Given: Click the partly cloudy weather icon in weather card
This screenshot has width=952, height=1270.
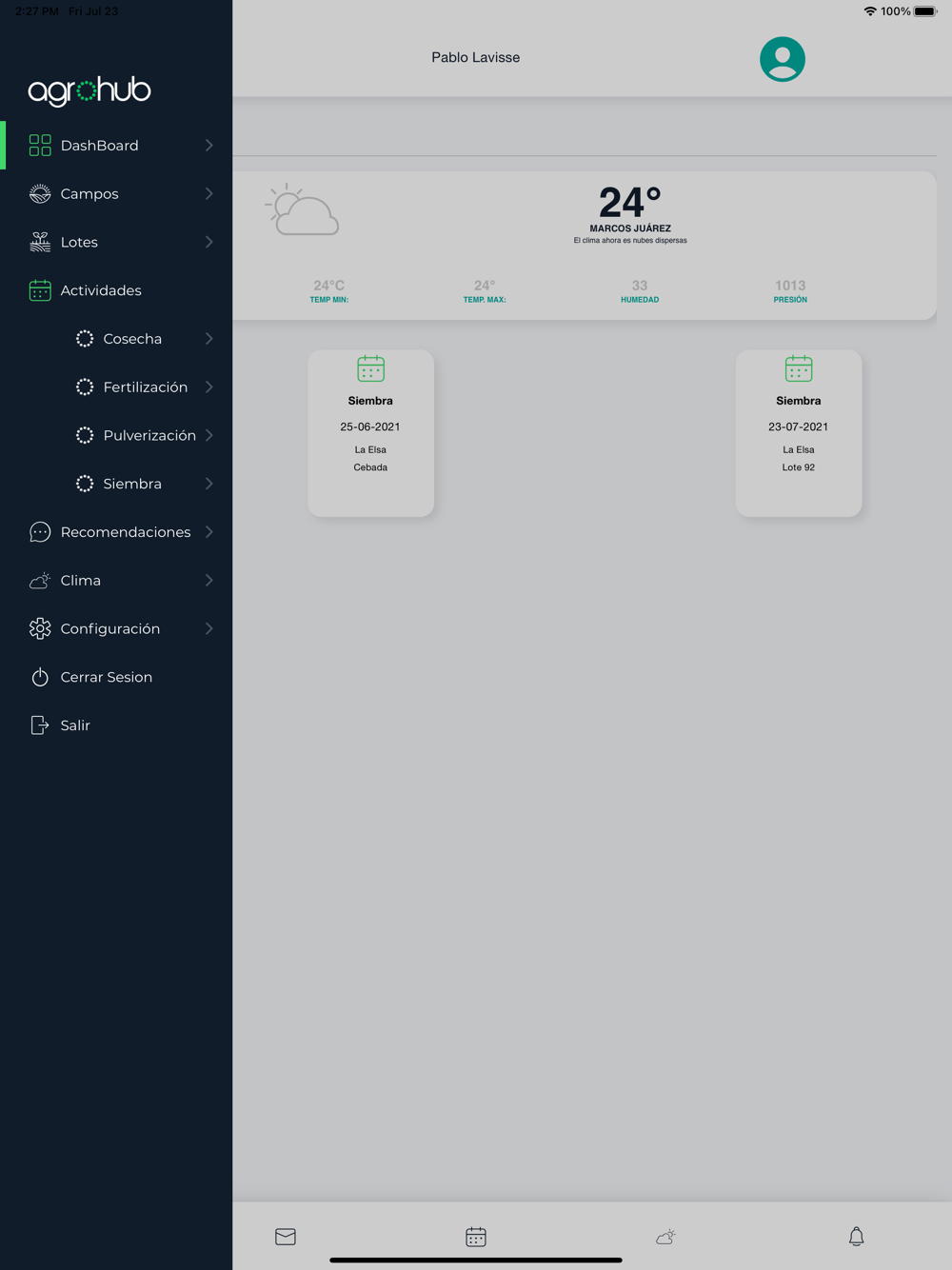Looking at the screenshot, I should point(302,209).
